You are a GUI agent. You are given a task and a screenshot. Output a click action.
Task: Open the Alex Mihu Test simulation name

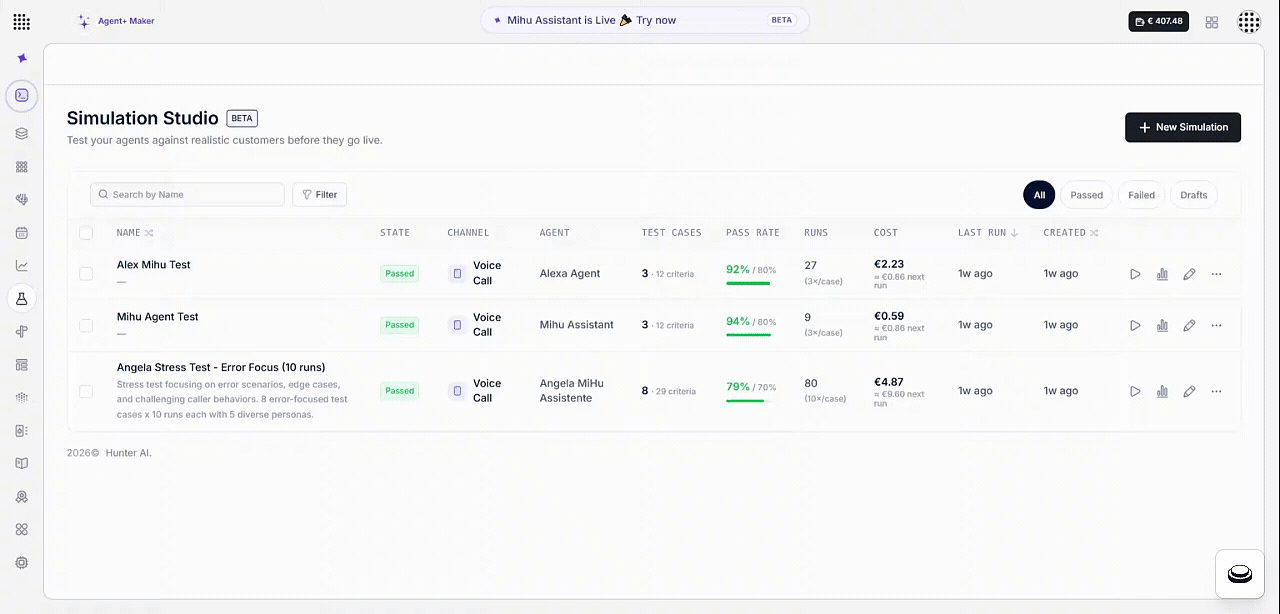[x=153, y=265]
